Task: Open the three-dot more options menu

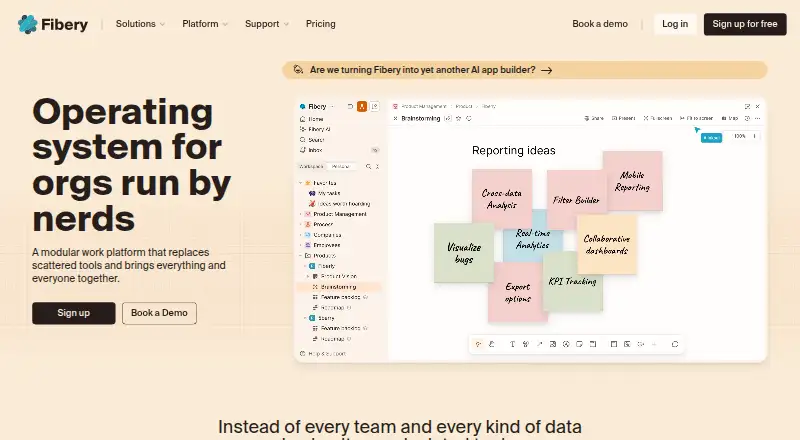Action: (758, 118)
